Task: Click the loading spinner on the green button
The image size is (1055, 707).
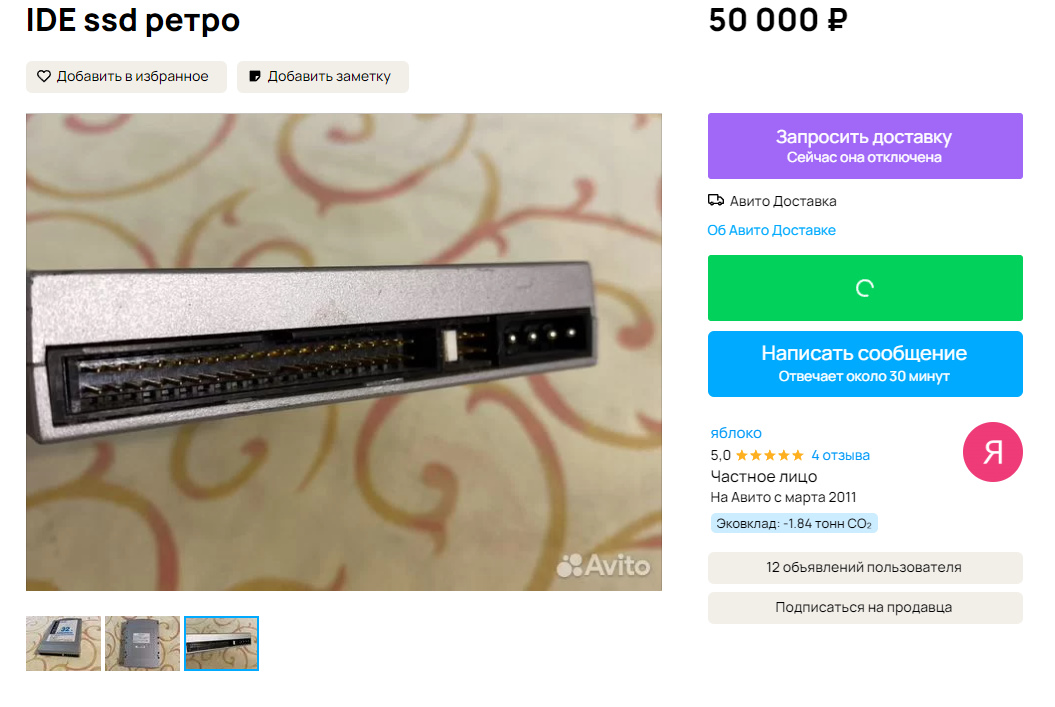Action: (x=865, y=288)
